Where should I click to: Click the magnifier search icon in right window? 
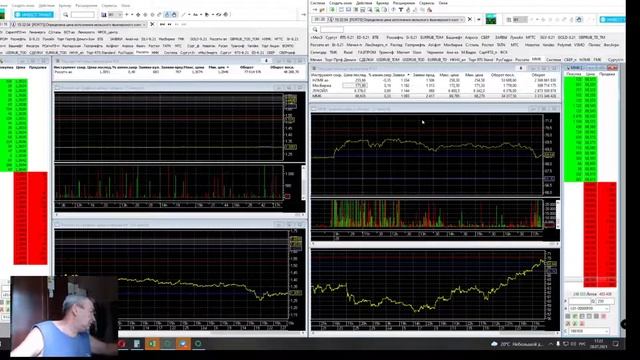click(315, 29)
